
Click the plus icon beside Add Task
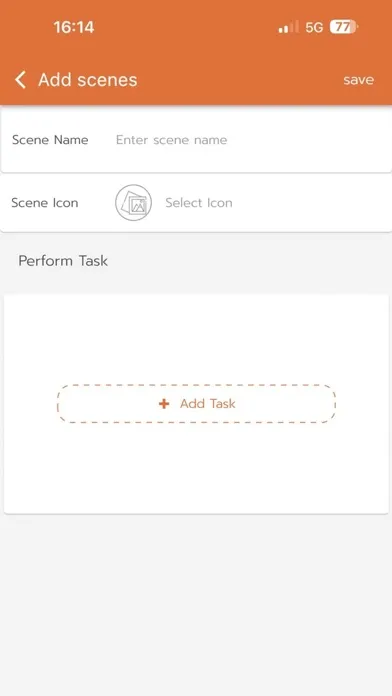point(164,403)
